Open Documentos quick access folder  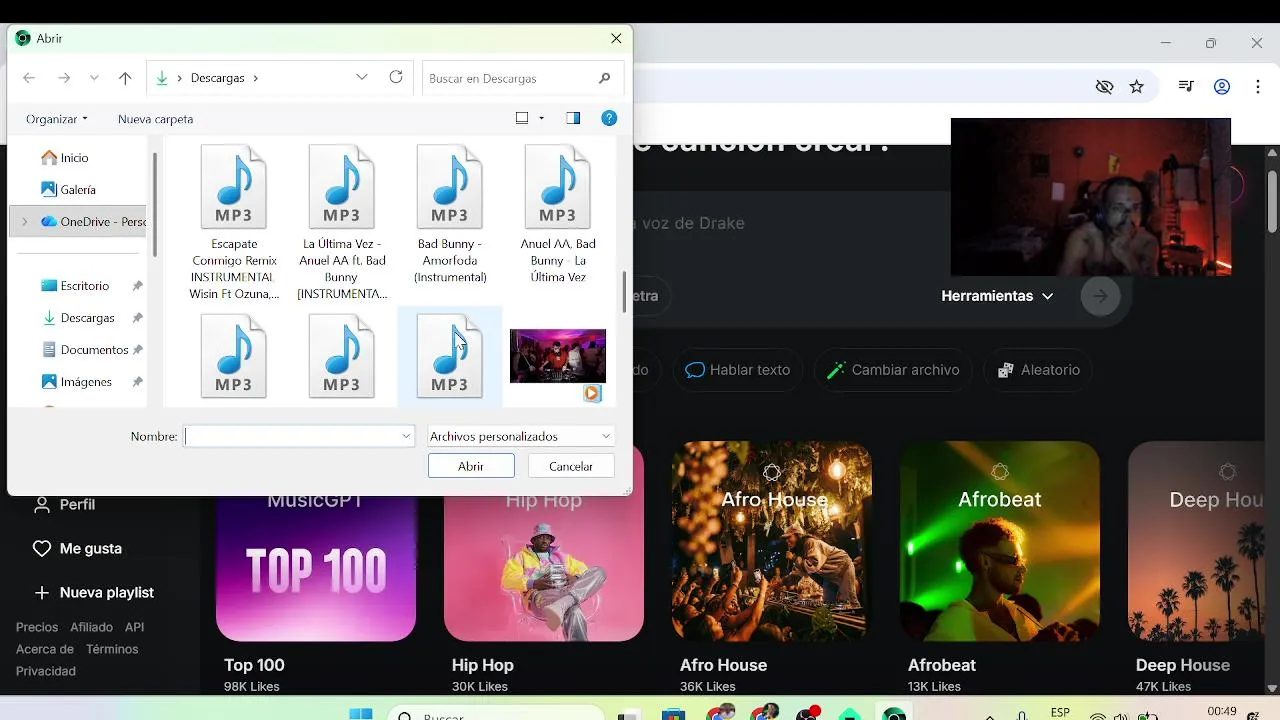coord(94,350)
